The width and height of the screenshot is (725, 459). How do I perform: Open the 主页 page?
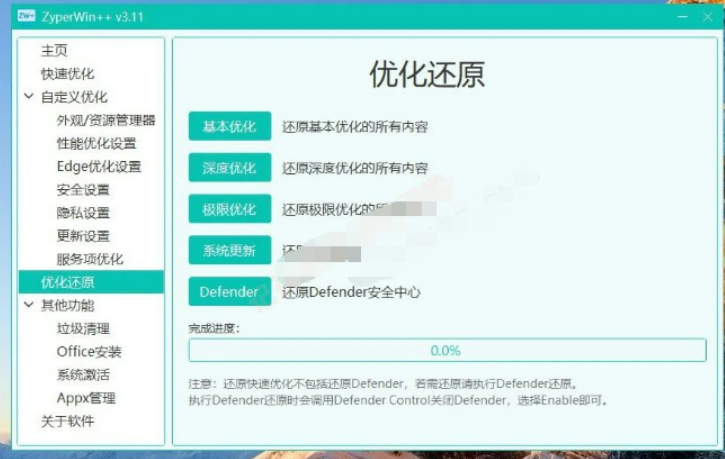coord(54,51)
